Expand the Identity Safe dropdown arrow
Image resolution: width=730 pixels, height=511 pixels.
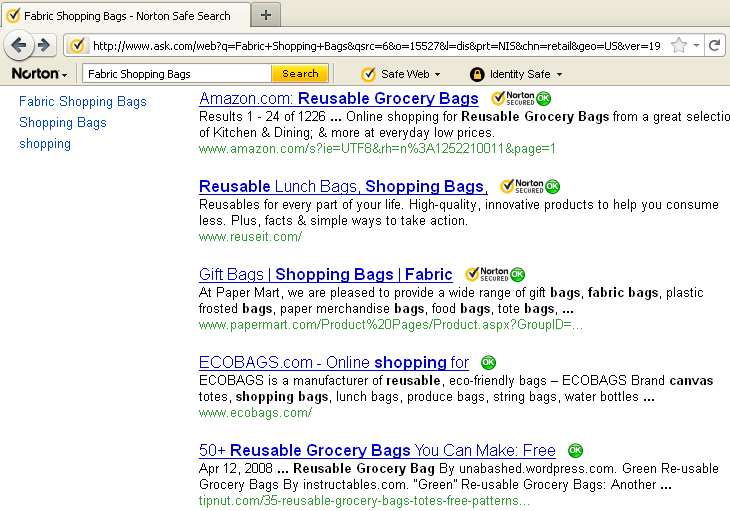point(559,74)
